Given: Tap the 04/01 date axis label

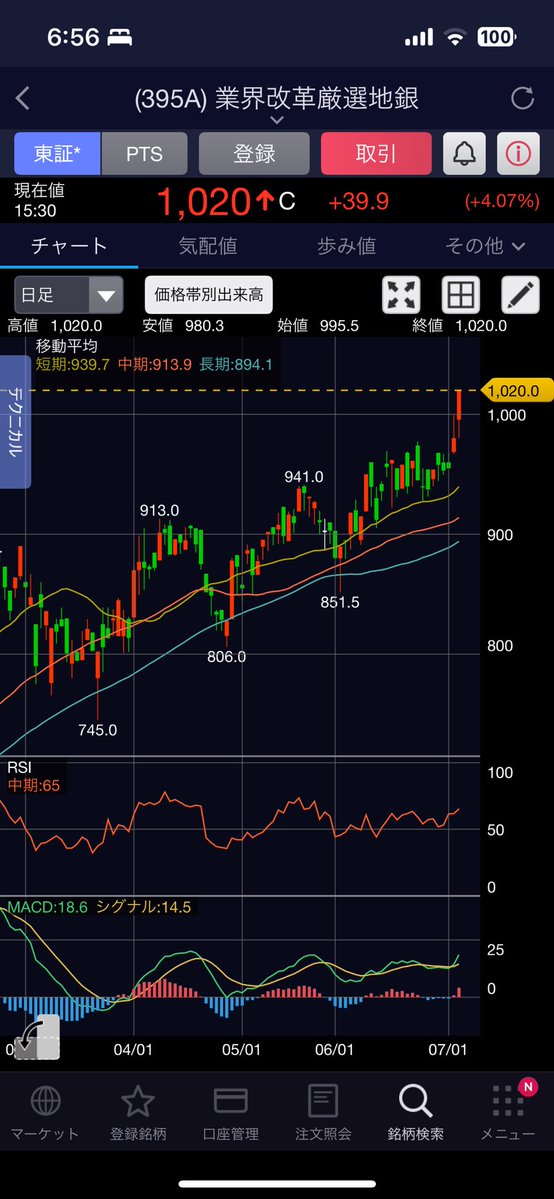Looking at the screenshot, I should 133,1050.
